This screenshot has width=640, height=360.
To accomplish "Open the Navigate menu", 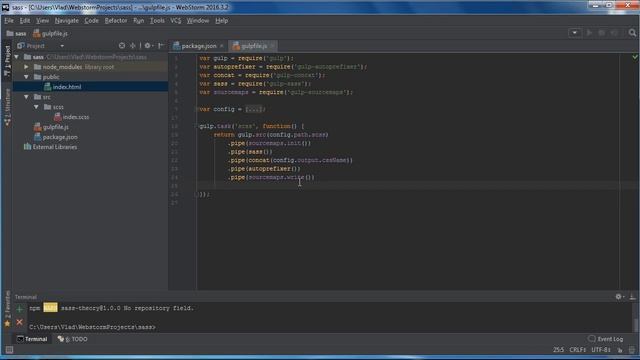I will (67, 20).
